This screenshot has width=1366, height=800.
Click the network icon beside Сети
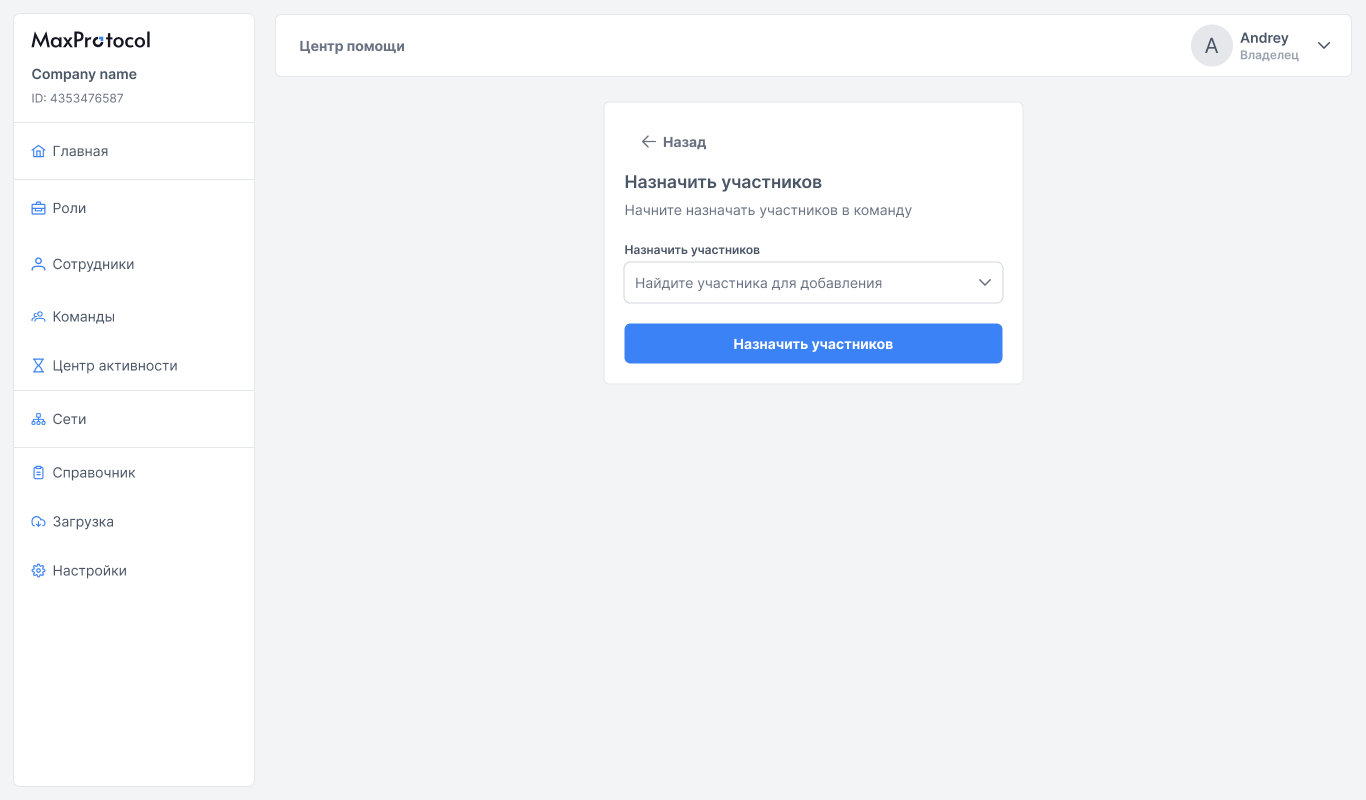click(x=38, y=419)
